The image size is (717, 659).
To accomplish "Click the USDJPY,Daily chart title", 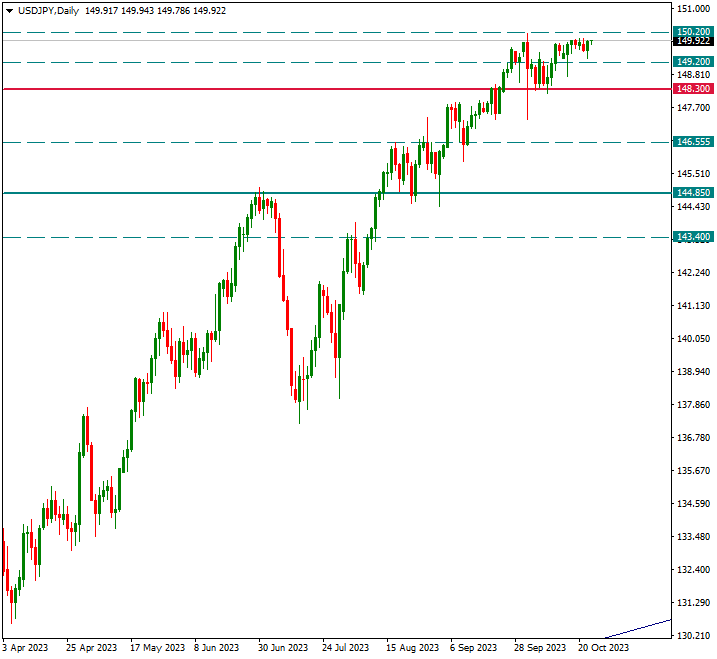I will (48, 11).
